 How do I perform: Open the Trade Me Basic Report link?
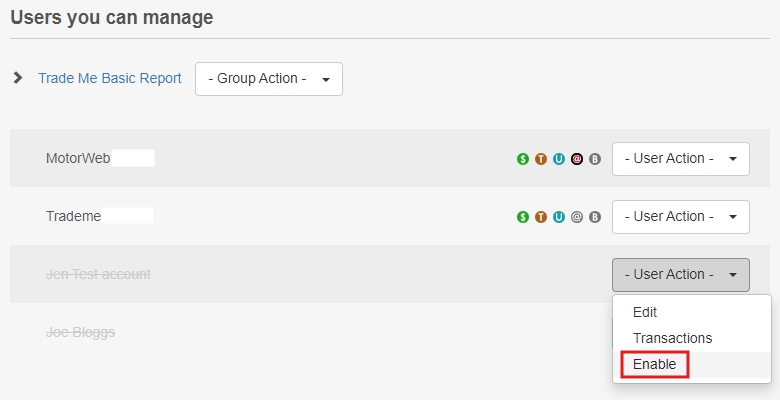[110, 78]
